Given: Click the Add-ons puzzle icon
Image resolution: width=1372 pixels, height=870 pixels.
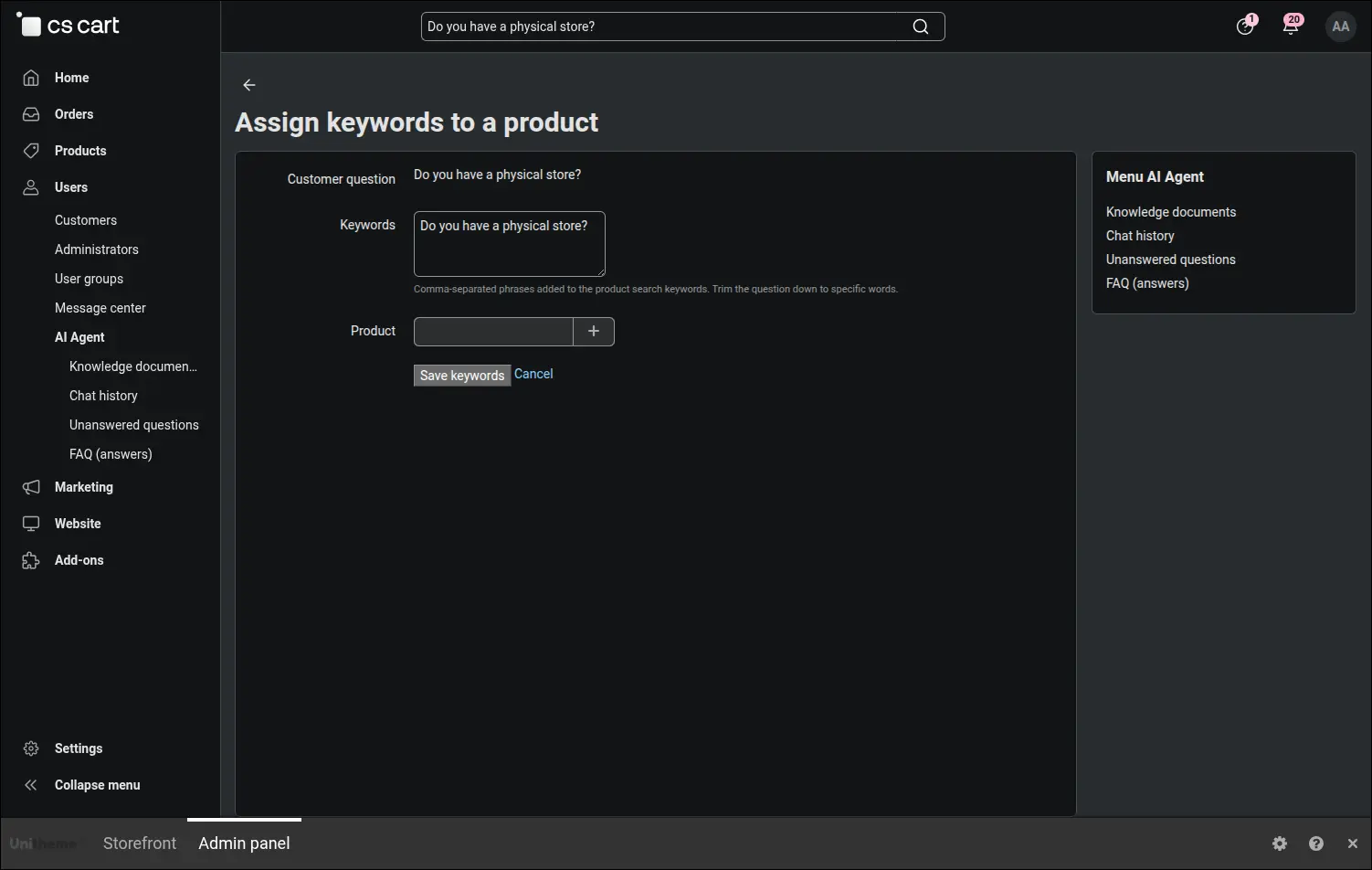Looking at the screenshot, I should tap(31, 560).
